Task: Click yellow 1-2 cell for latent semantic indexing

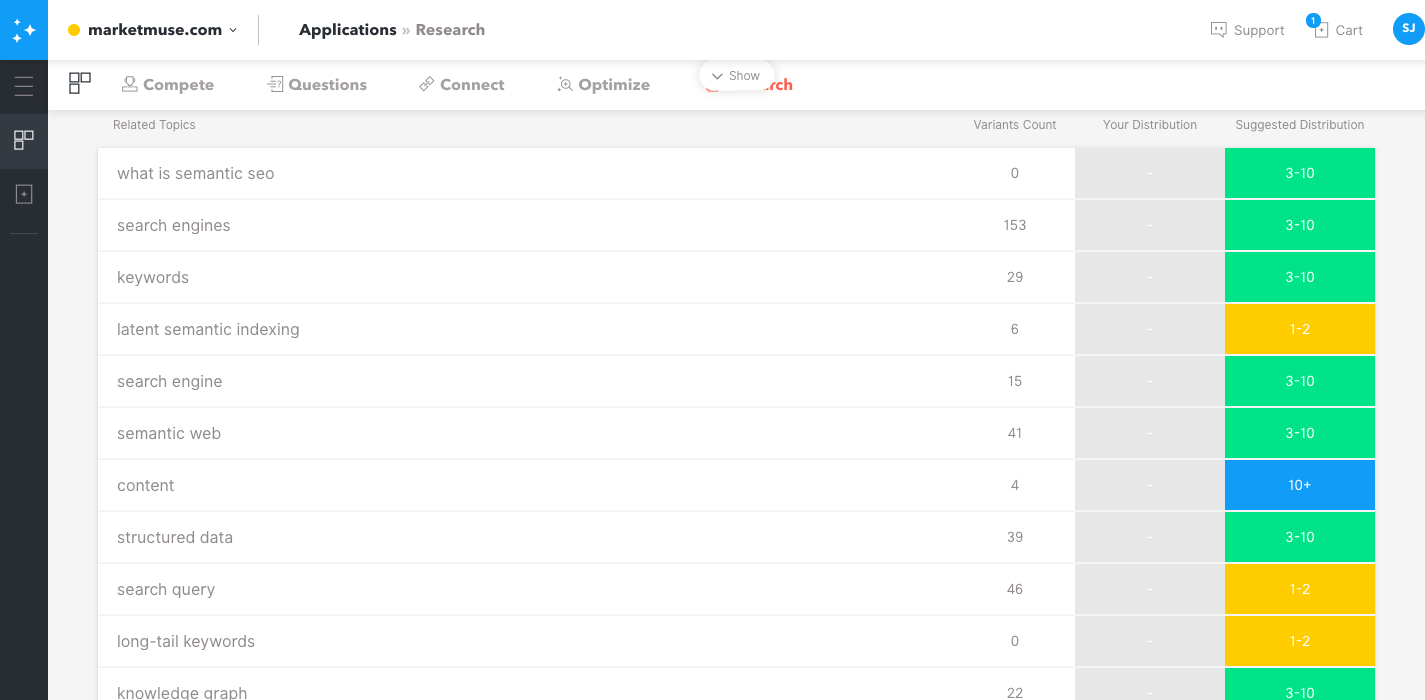Action: pos(1299,329)
